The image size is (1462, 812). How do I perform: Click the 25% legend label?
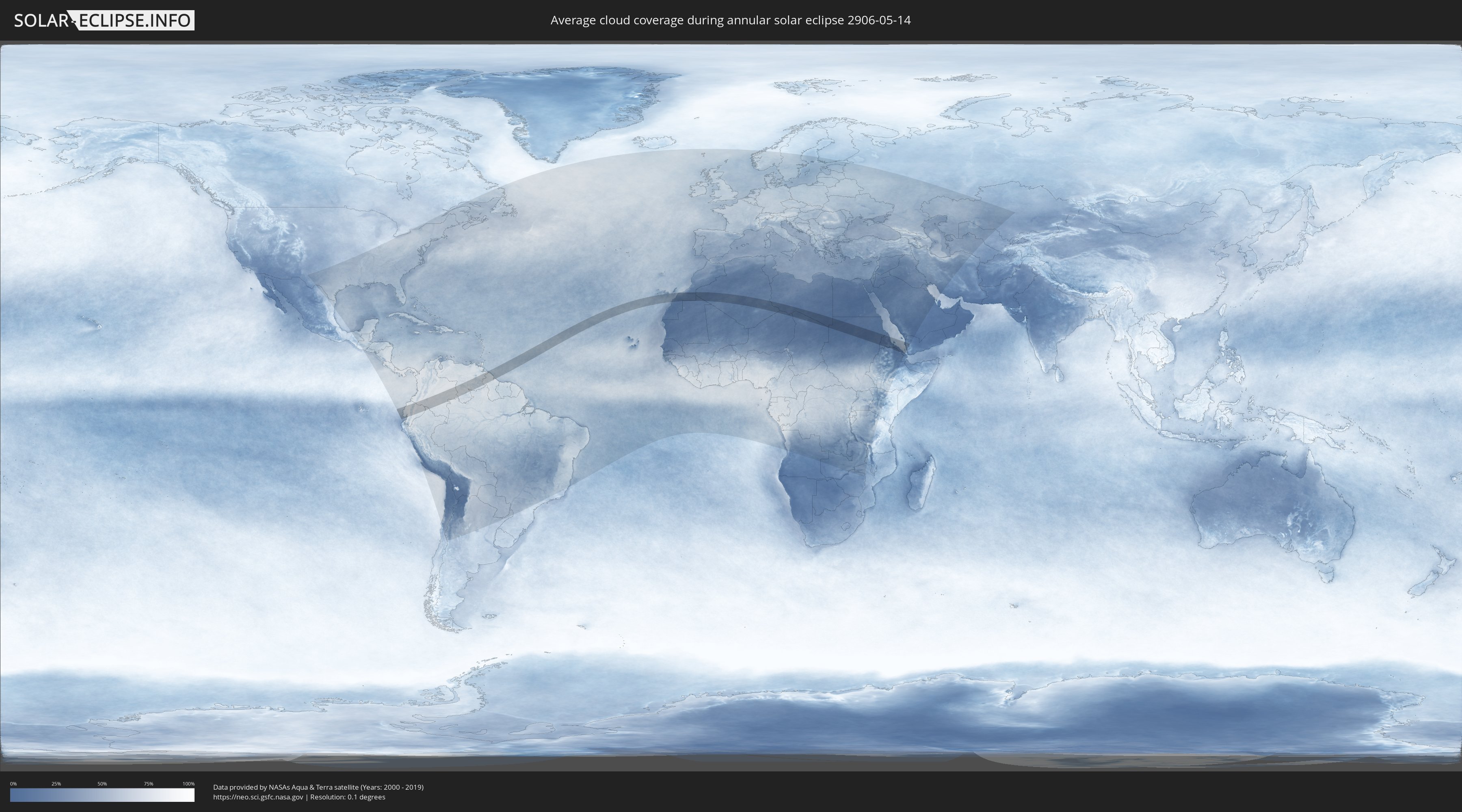pyautogui.click(x=56, y=784)
